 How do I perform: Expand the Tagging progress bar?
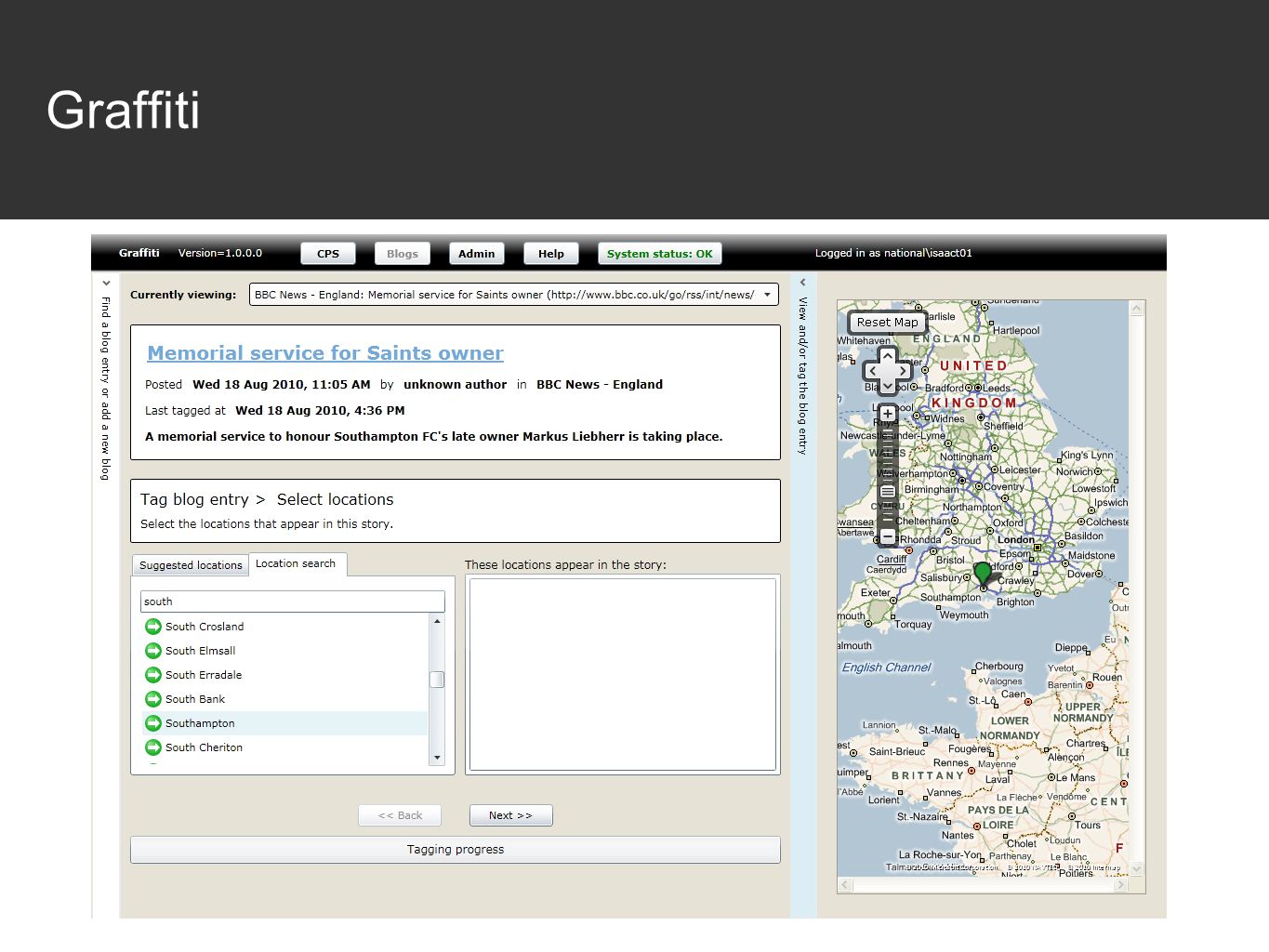click(456, 850)
